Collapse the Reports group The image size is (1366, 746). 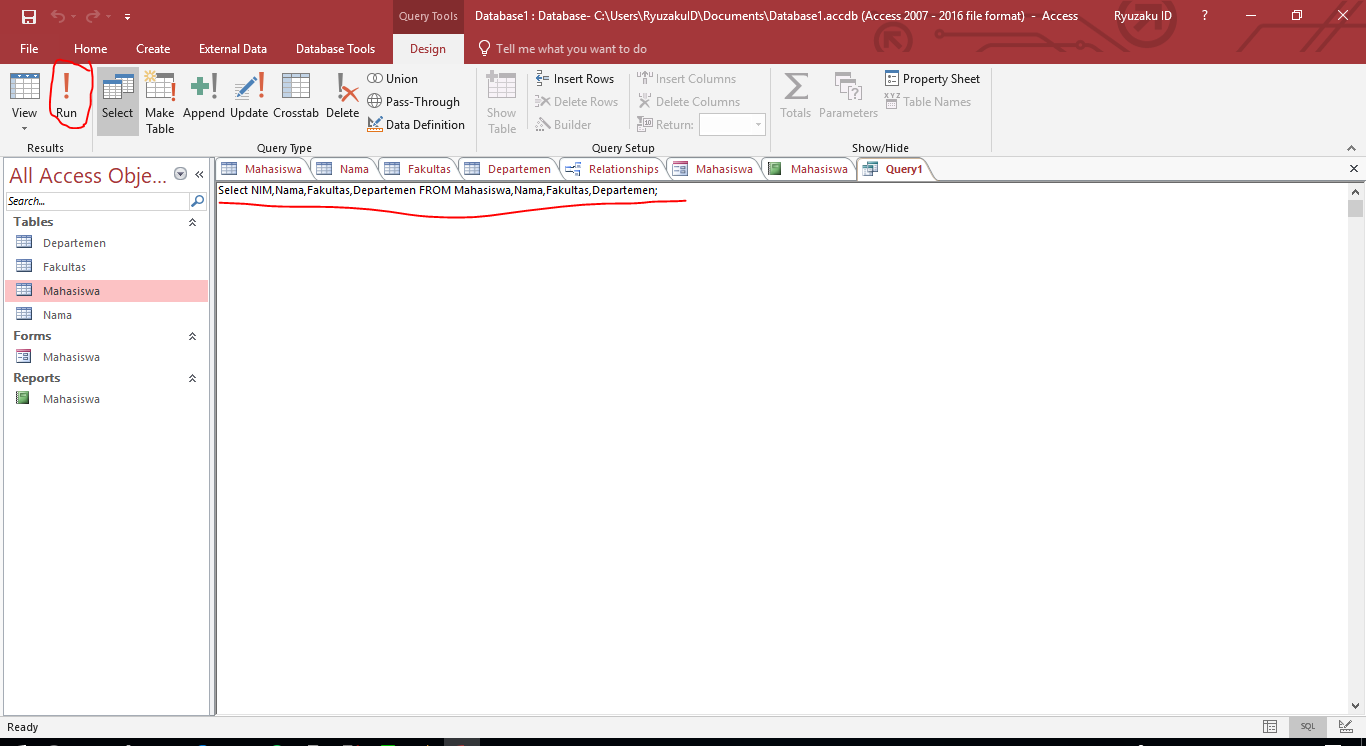(x=193, y=378)
